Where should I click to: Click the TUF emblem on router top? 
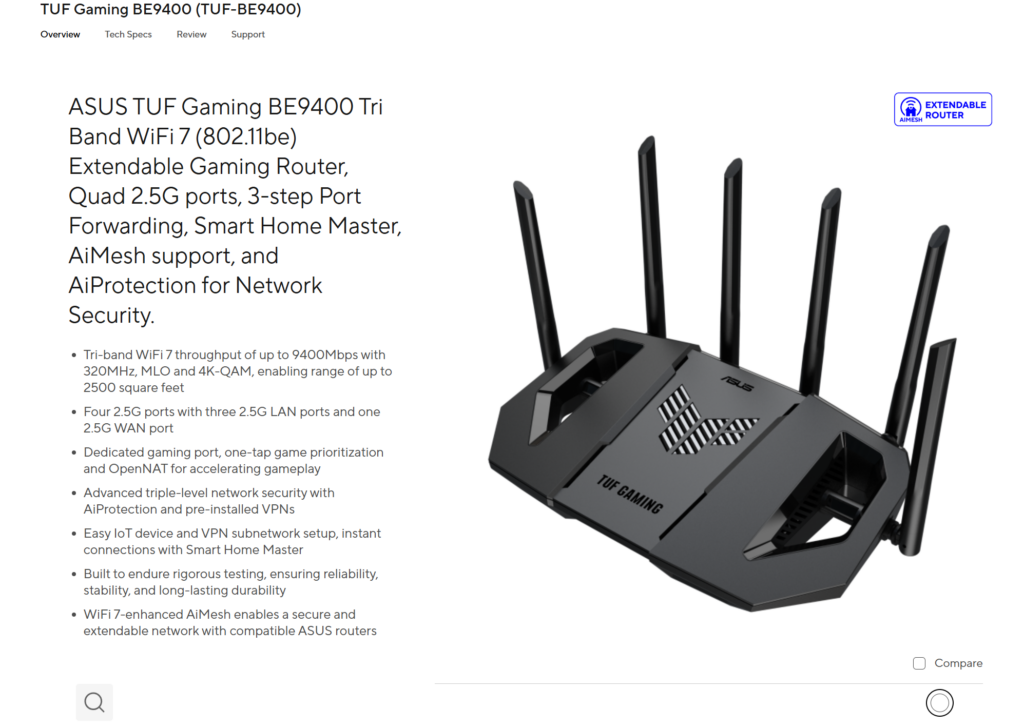pyautogui.click(x=705, y=420)
